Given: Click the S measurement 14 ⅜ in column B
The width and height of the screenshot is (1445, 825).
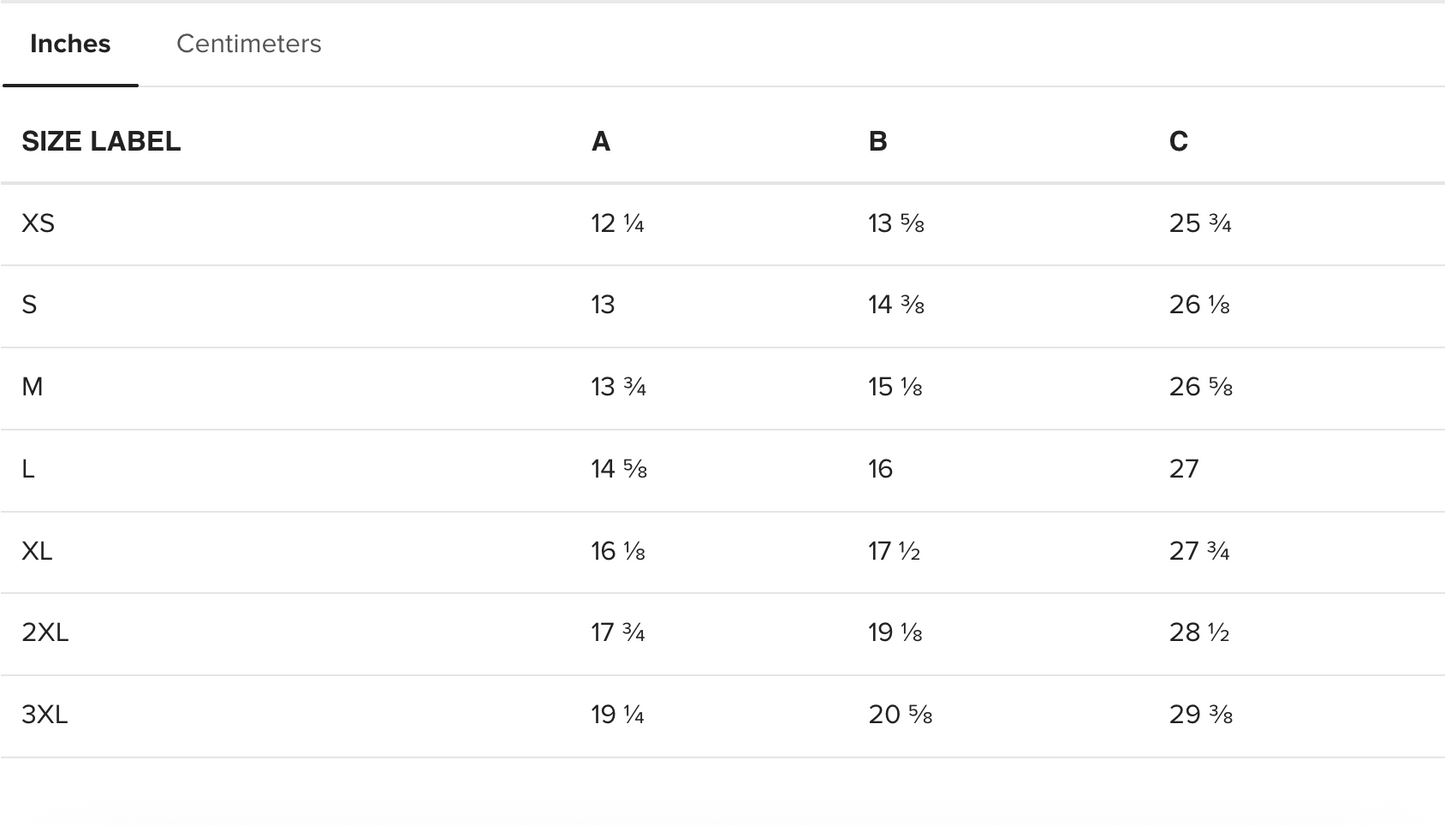Looking at the screenshot, I should (x=896, y=305).
